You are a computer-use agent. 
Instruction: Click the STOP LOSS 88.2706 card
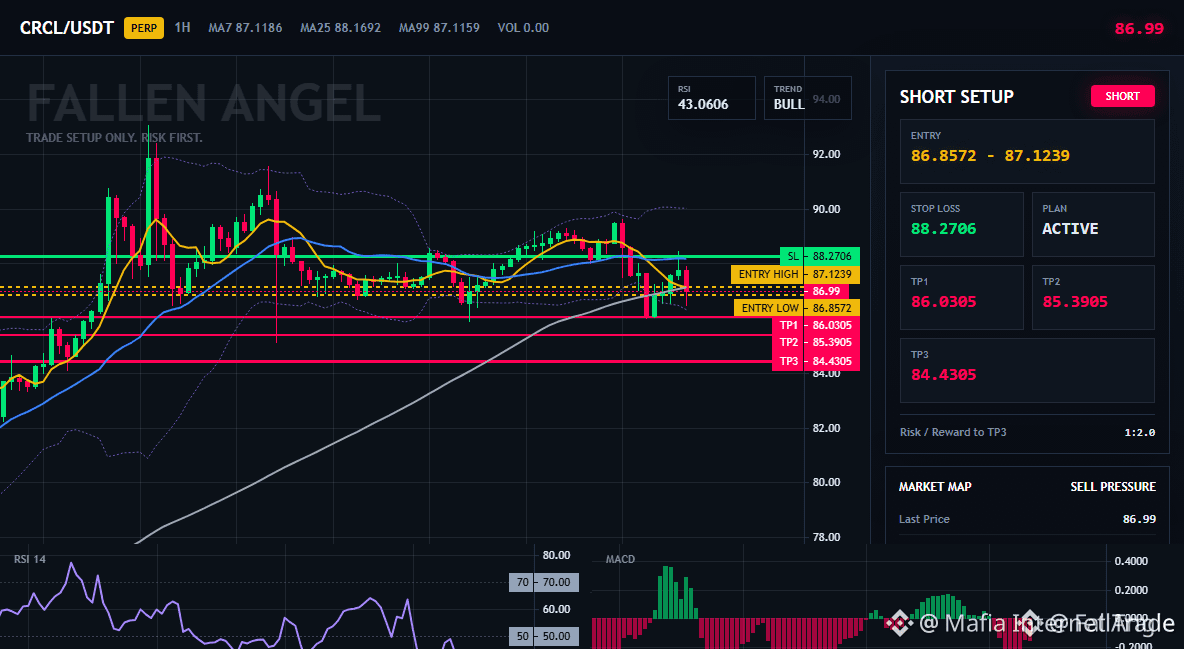[961, 224]
